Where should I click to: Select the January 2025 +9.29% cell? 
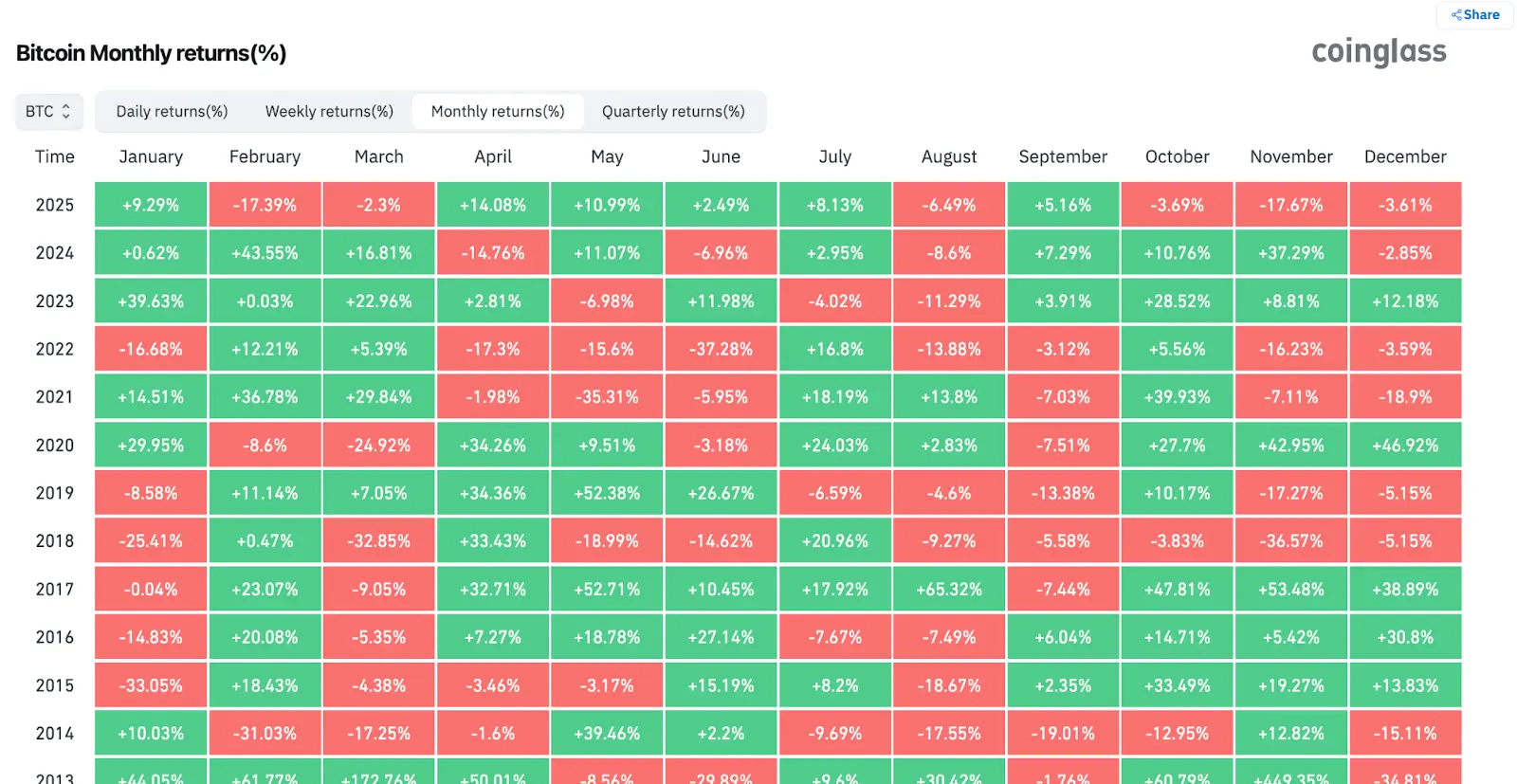point(151,204)
